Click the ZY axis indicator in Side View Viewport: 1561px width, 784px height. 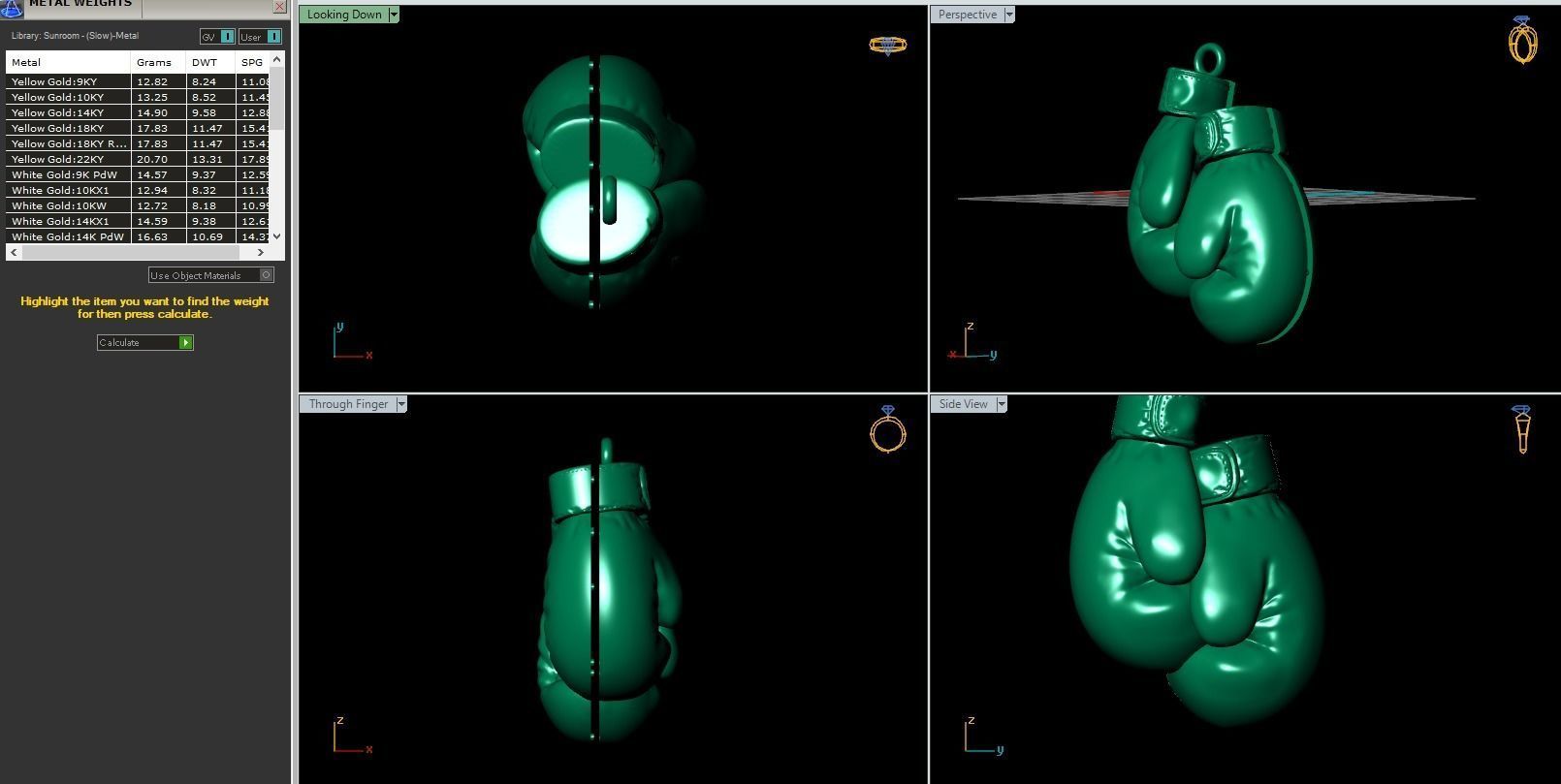[x=984, y=736]
